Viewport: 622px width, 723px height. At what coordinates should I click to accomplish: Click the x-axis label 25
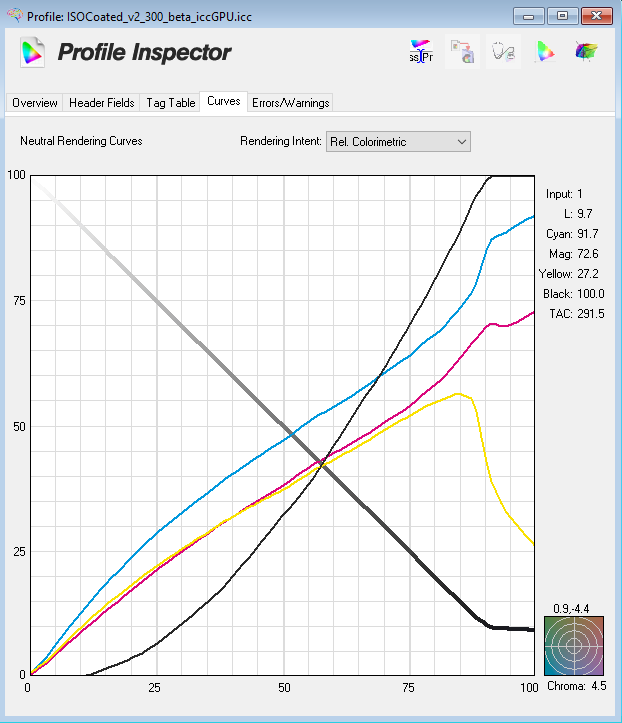point(154,688)
